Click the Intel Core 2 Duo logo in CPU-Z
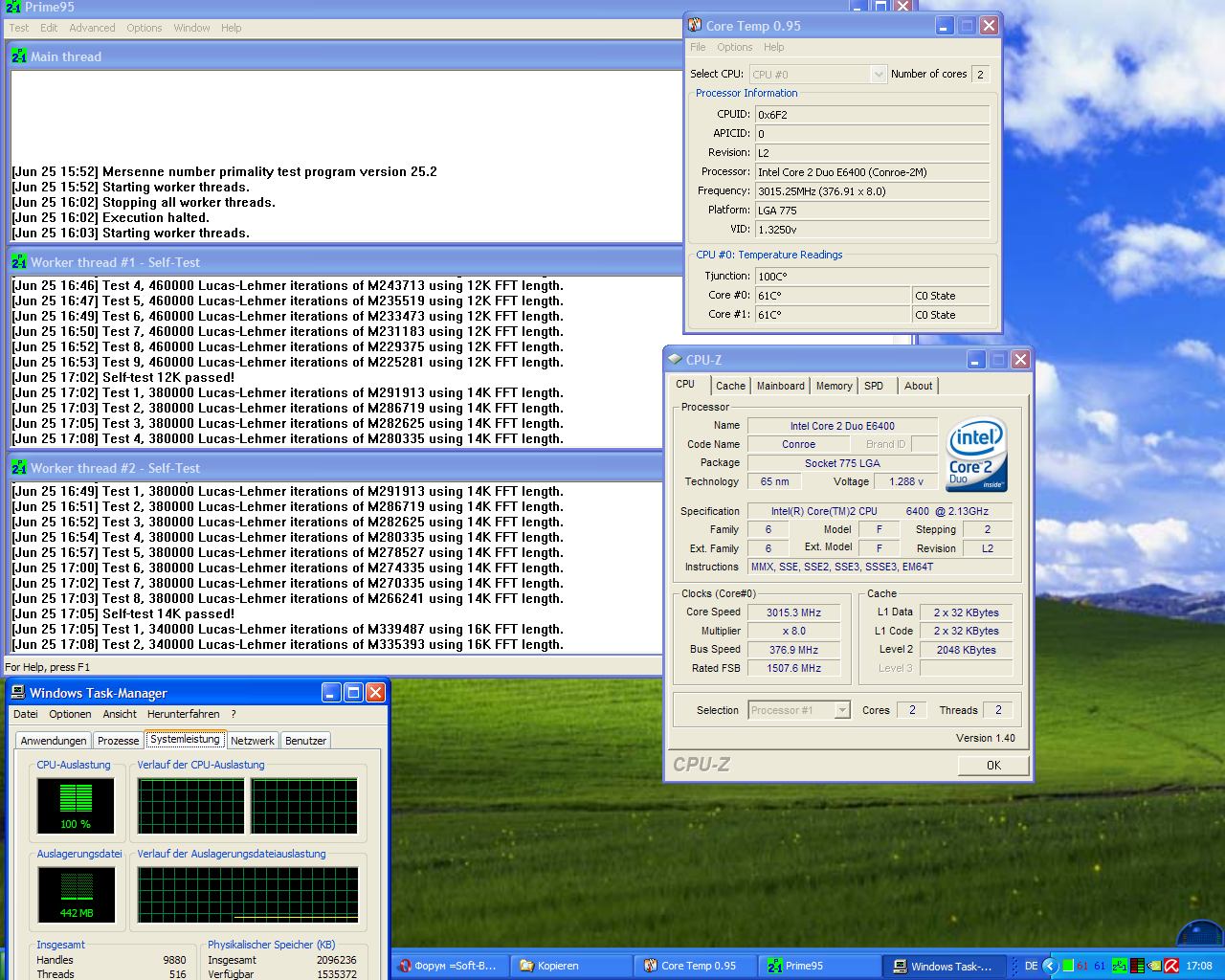This screenshot has height=980, width=1225. [976, 454]
